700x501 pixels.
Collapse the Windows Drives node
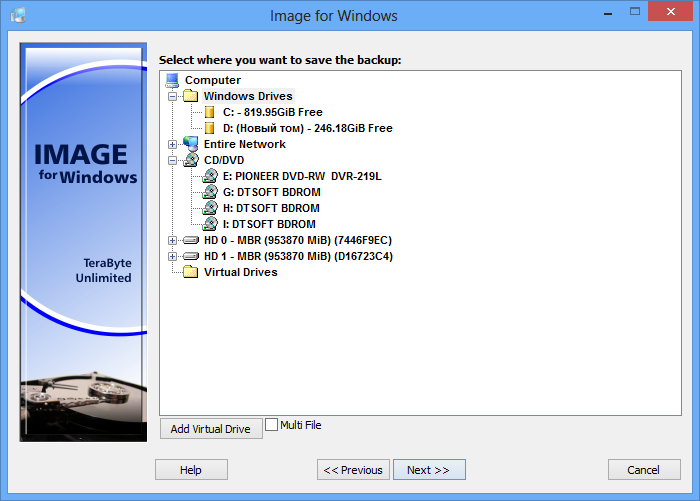coord(172,96)
